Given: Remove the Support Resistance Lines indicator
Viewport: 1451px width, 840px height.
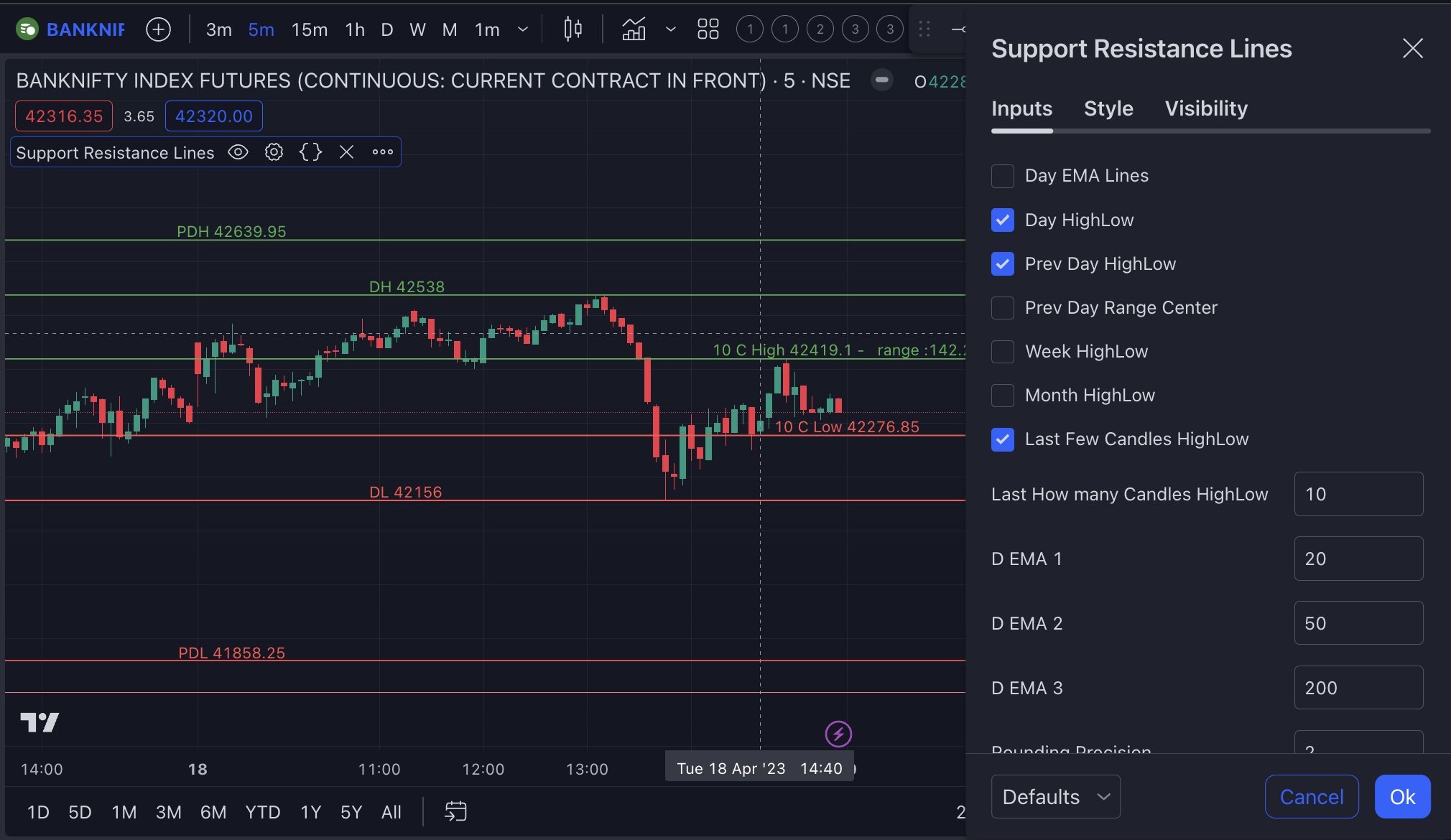Looking at the screenshot, I should (x=347, y=152).
